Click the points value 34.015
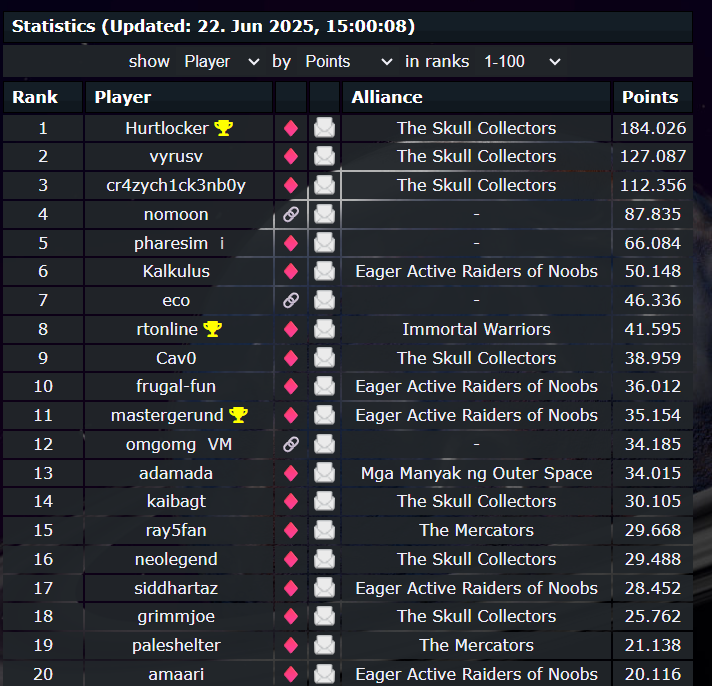 (x=653, y=474)
